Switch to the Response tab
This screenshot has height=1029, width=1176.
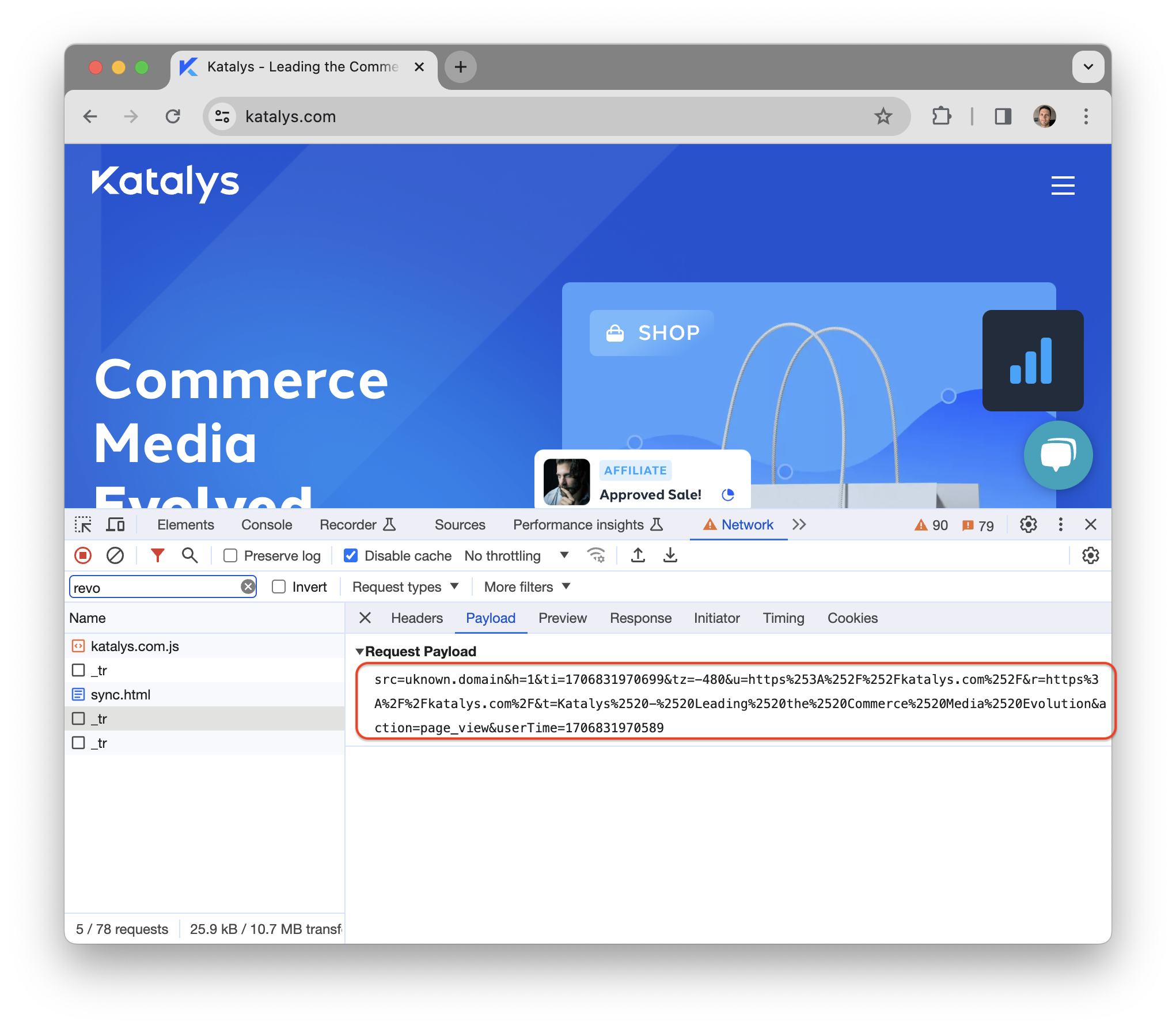[640, 618]
